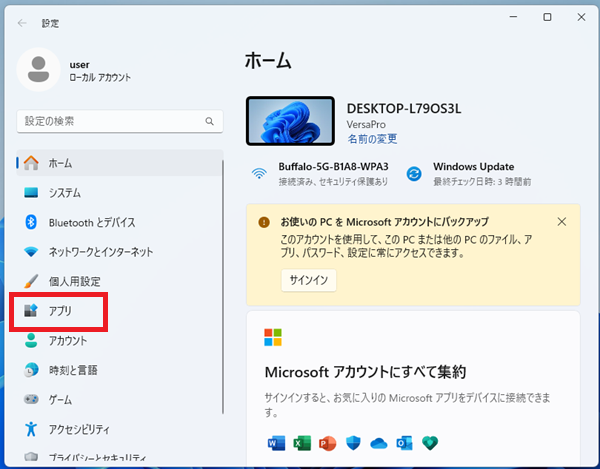Open アクセシビリティ settings
The width and height of the screenshot is (600, 469).
(120, 429)
